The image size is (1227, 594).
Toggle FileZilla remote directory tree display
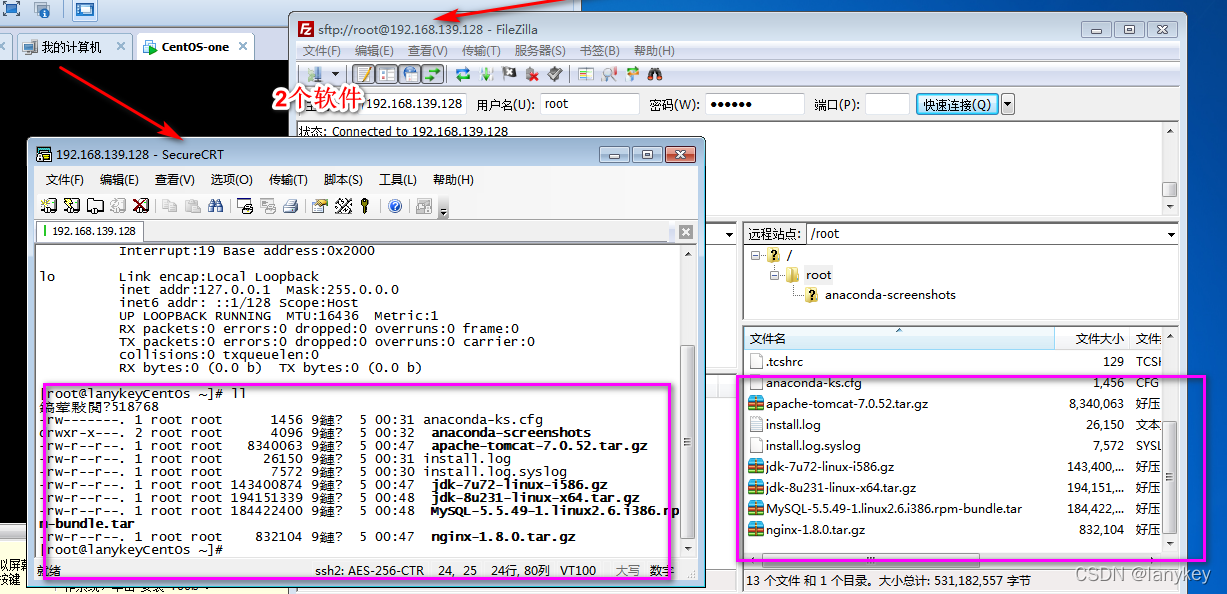click(409, 74)
